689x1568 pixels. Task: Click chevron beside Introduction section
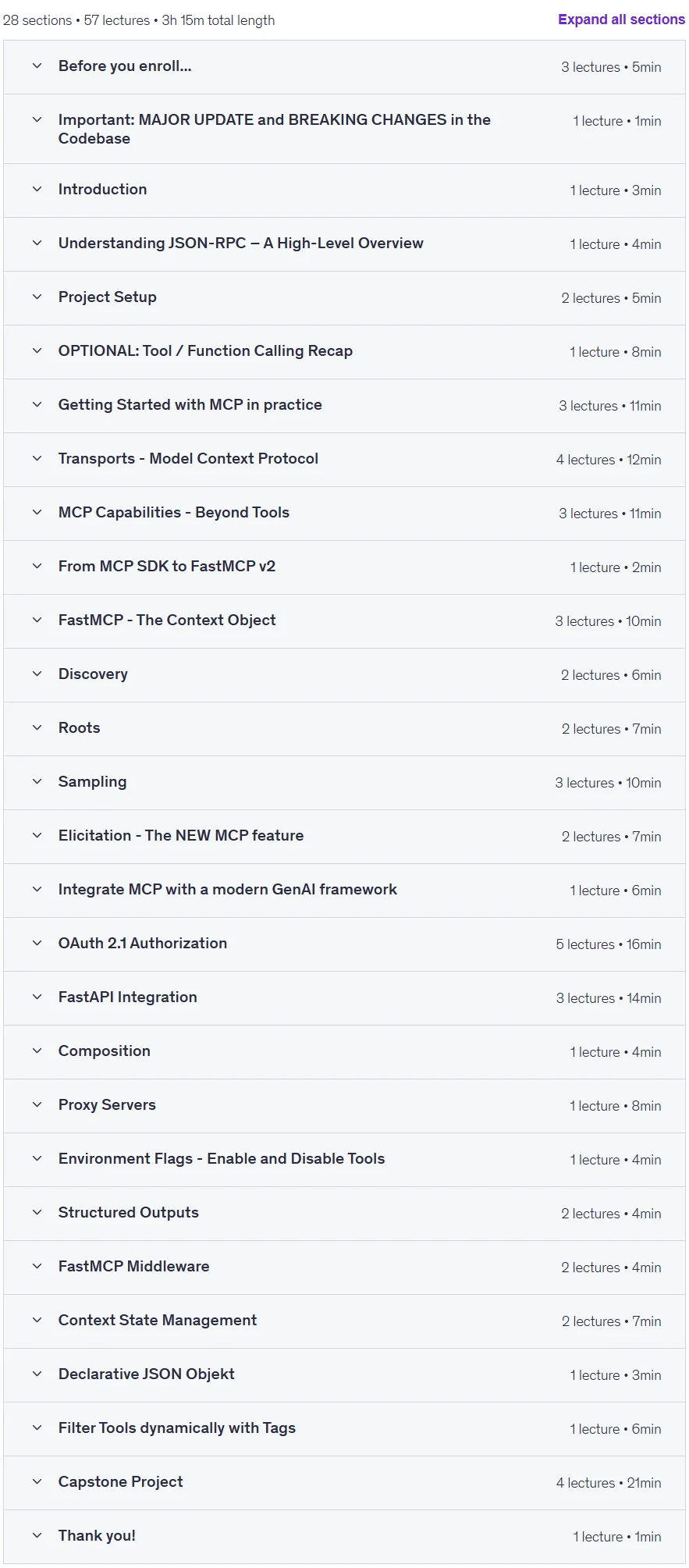click(x=37, y=190)
